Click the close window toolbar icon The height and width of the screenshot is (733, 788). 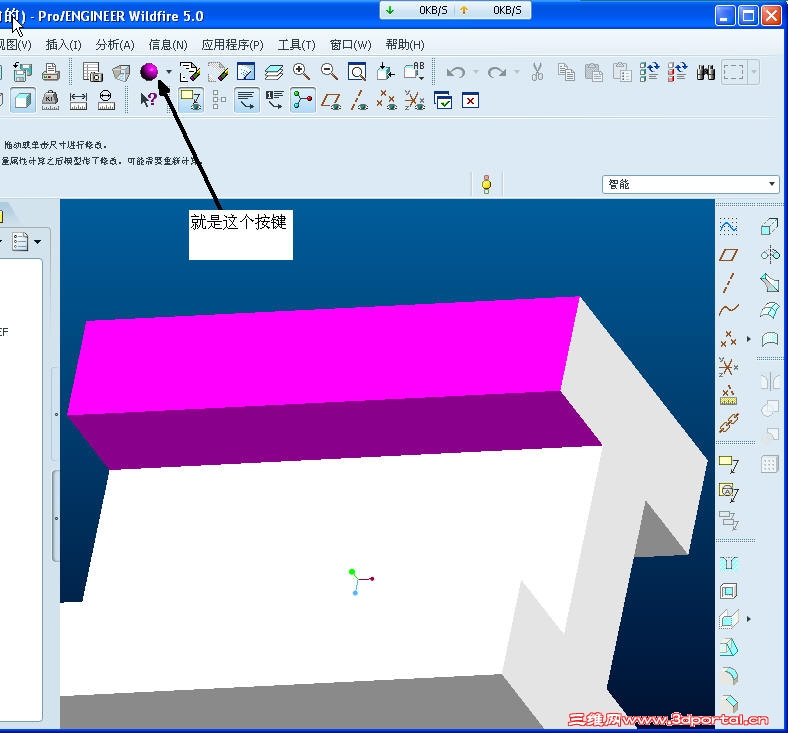point(470,100)
